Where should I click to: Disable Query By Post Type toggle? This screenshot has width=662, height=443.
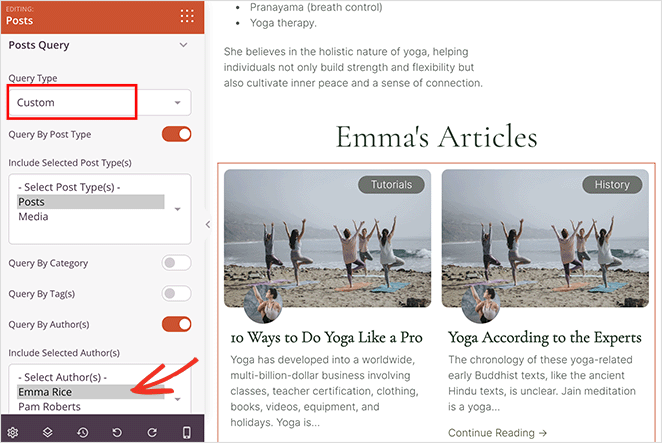click(176, 134)
